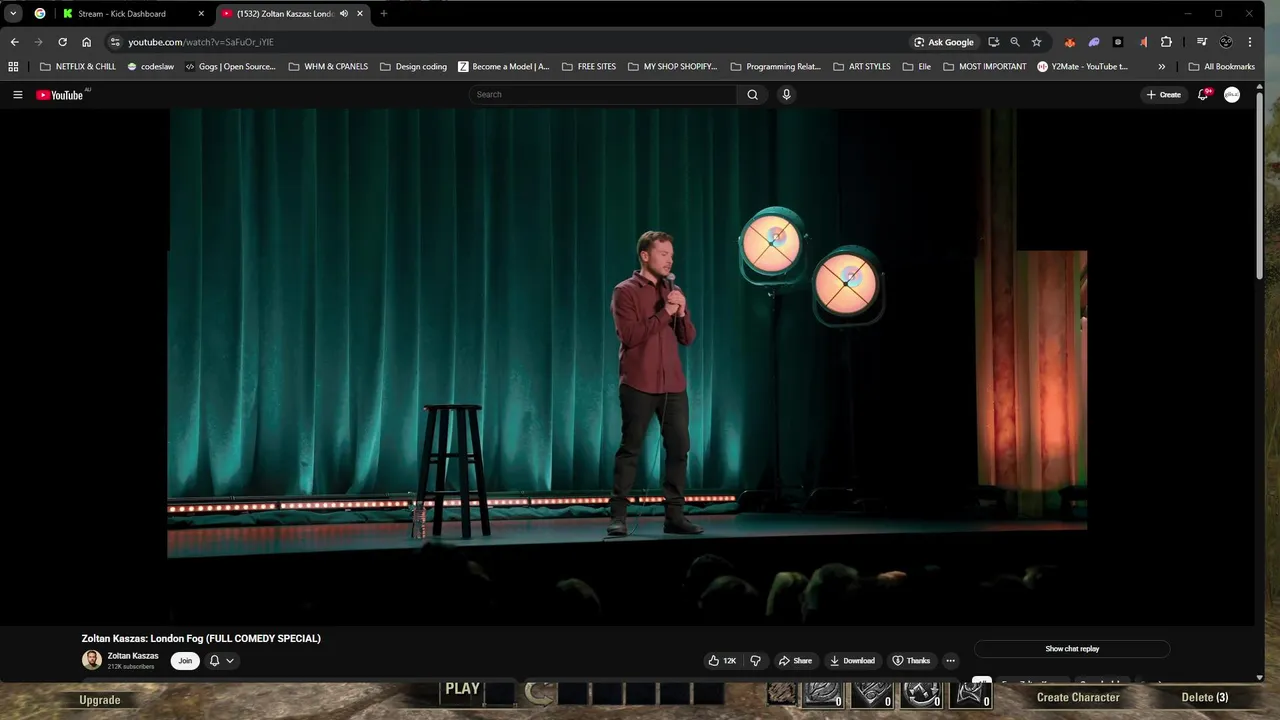Image resolution: width=1280 pixels, height=720 pixels.
Task: Open notification bell dropdown beside Join
Action: 221,660
